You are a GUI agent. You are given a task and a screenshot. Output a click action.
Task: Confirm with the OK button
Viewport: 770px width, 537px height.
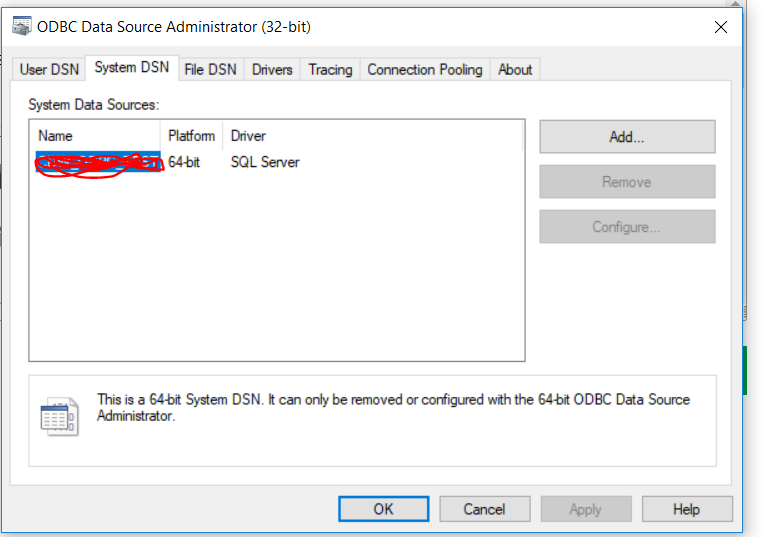coord(383,509)
